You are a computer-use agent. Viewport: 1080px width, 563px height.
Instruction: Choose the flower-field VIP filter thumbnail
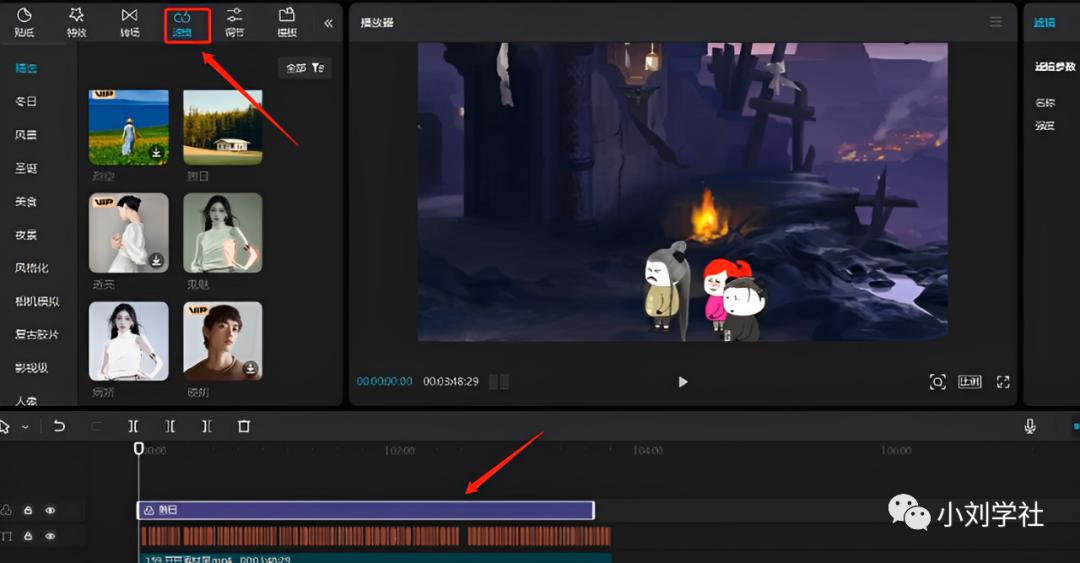129,127
